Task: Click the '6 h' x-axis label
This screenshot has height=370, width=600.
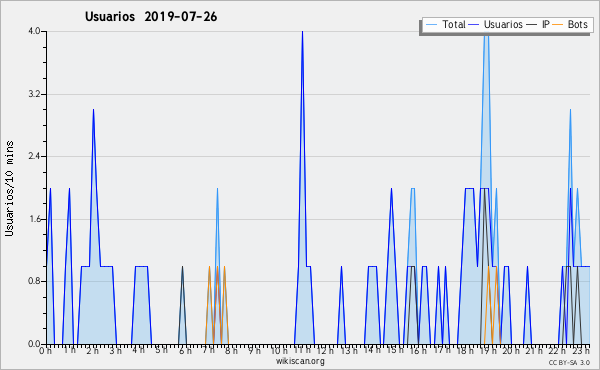Action: click(186, 350)
